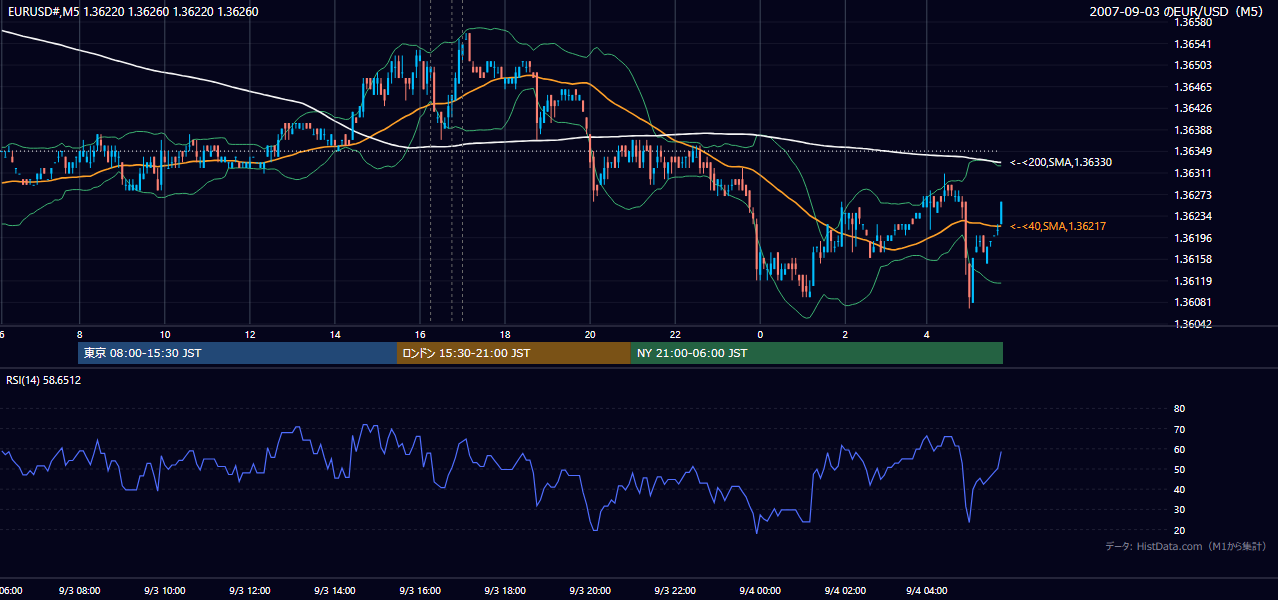
Task: Select the London 15:30-21:00 JST session bar
Action: 514,353
